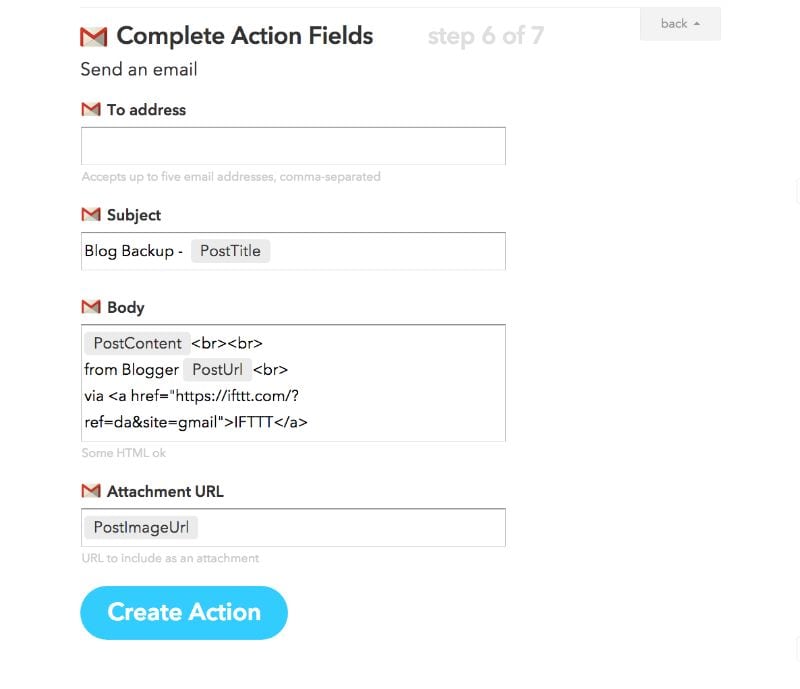
Task: Select the PostTitle ingredient in Subject
Action: [x=230, y=251]
